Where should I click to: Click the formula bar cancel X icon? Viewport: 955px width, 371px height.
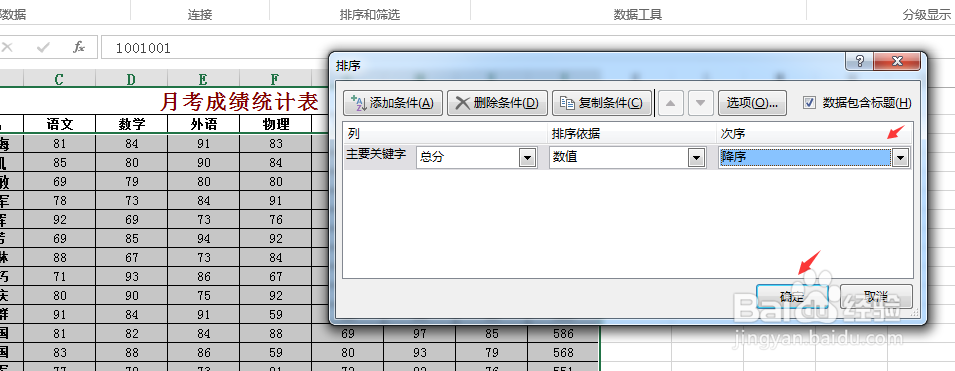coord(7,48)
